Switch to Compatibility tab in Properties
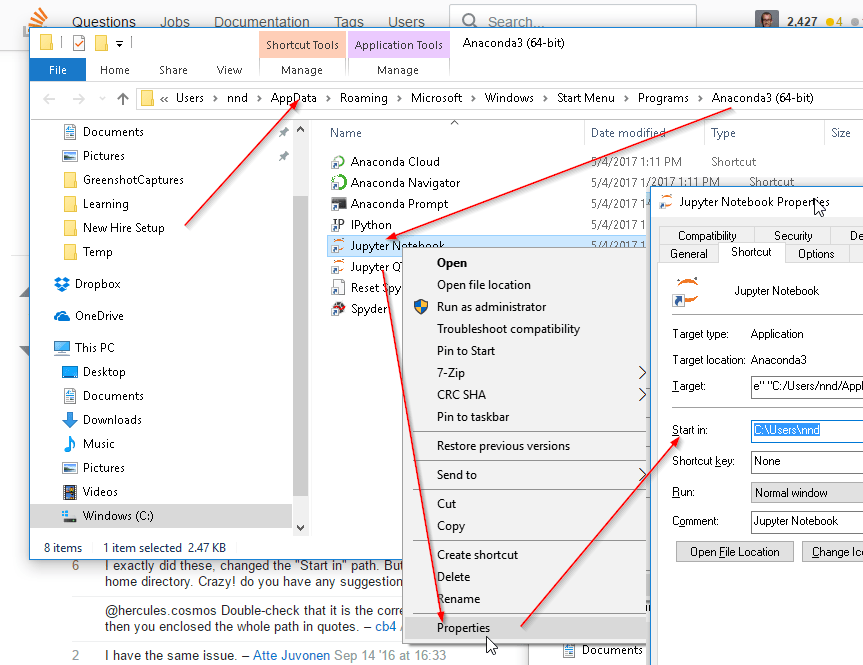Screen dimensions: 863x665 707,236
